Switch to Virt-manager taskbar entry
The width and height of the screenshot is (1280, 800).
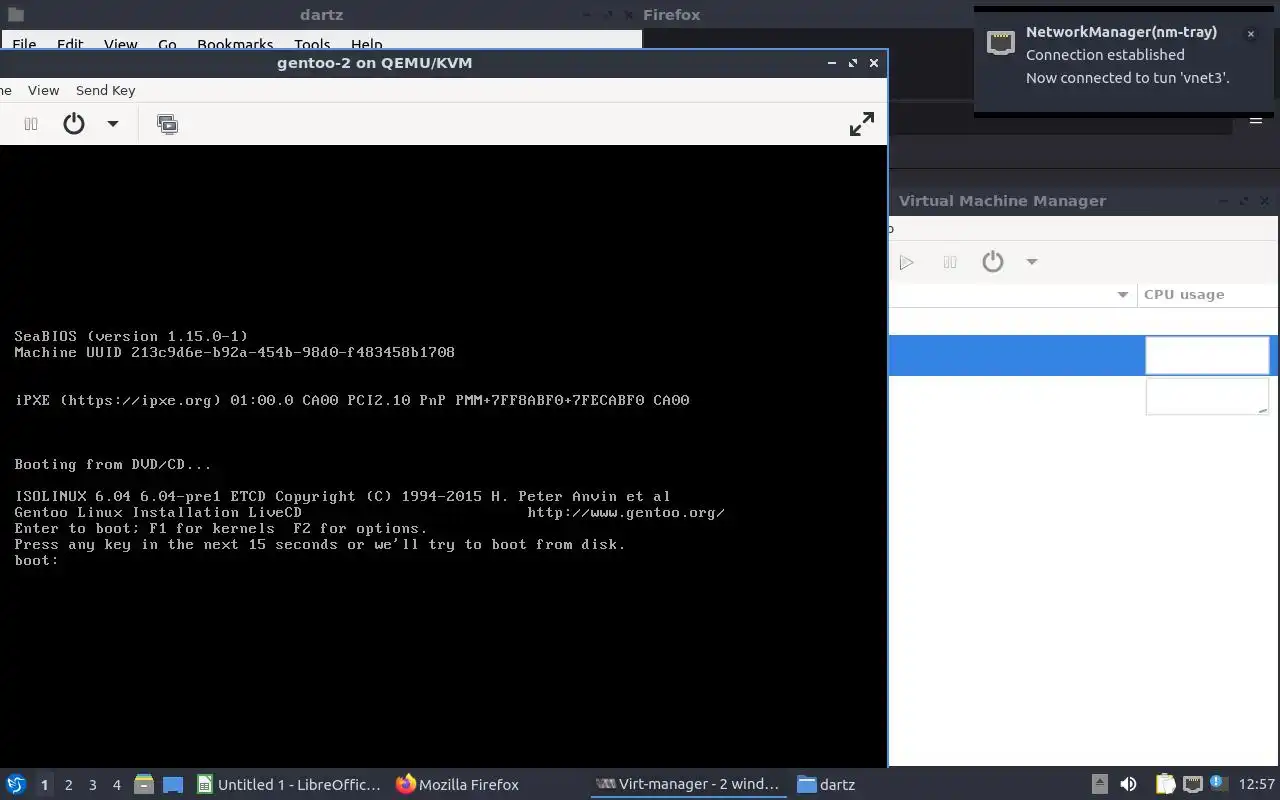(x=687, y=784)
